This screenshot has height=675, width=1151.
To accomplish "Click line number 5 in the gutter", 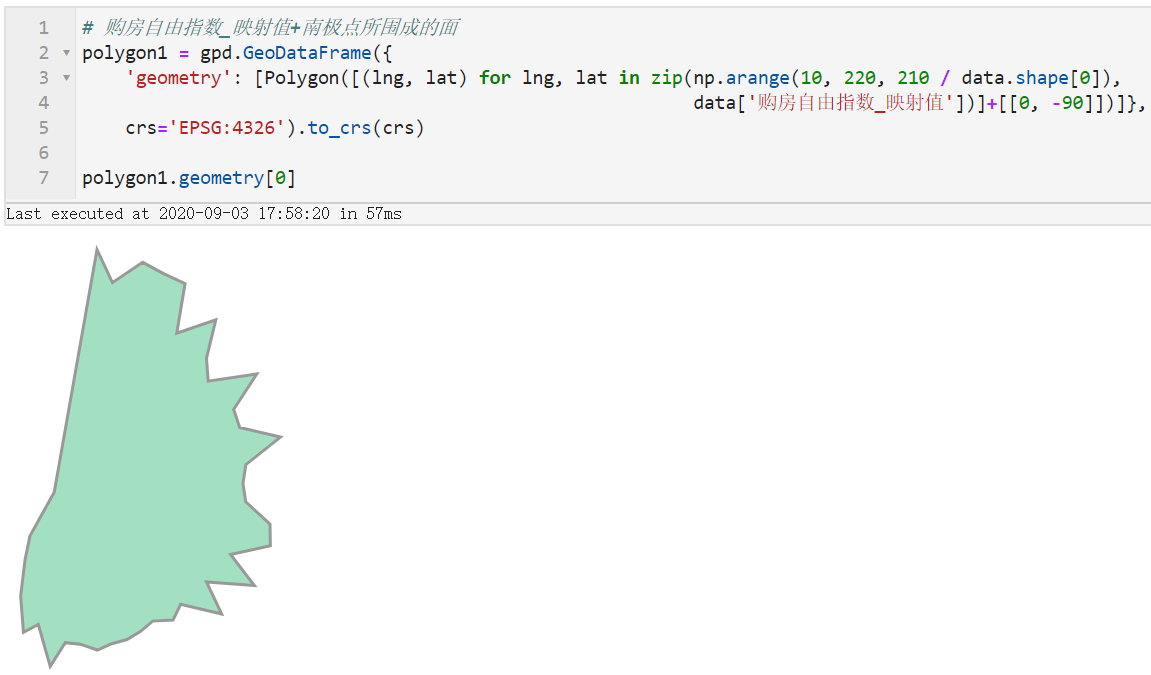I will pyautogui.click(x=43, y=128).
